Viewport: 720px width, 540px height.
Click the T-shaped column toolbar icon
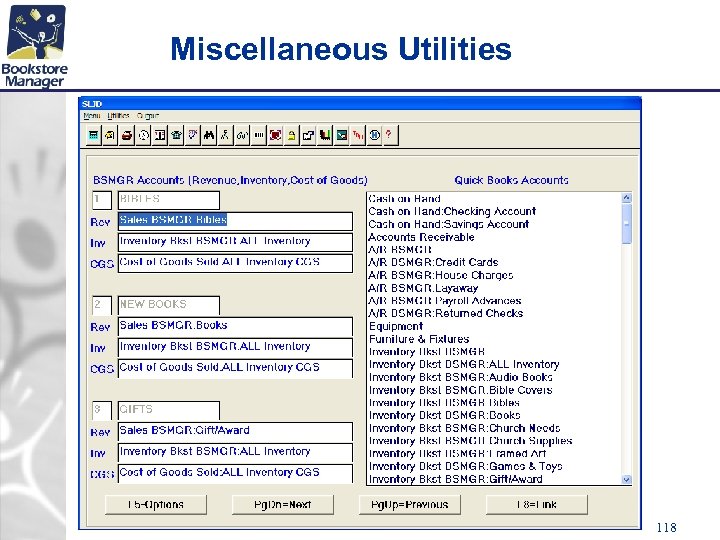[160, 135]
